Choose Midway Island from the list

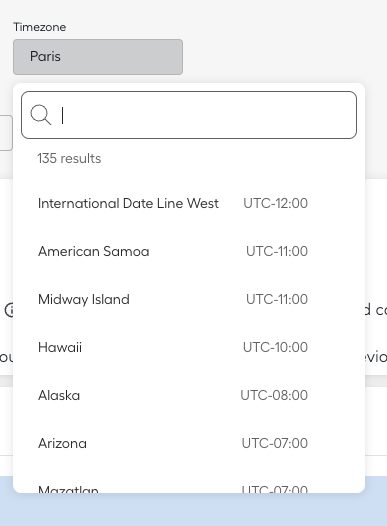[x=189, y=299]
